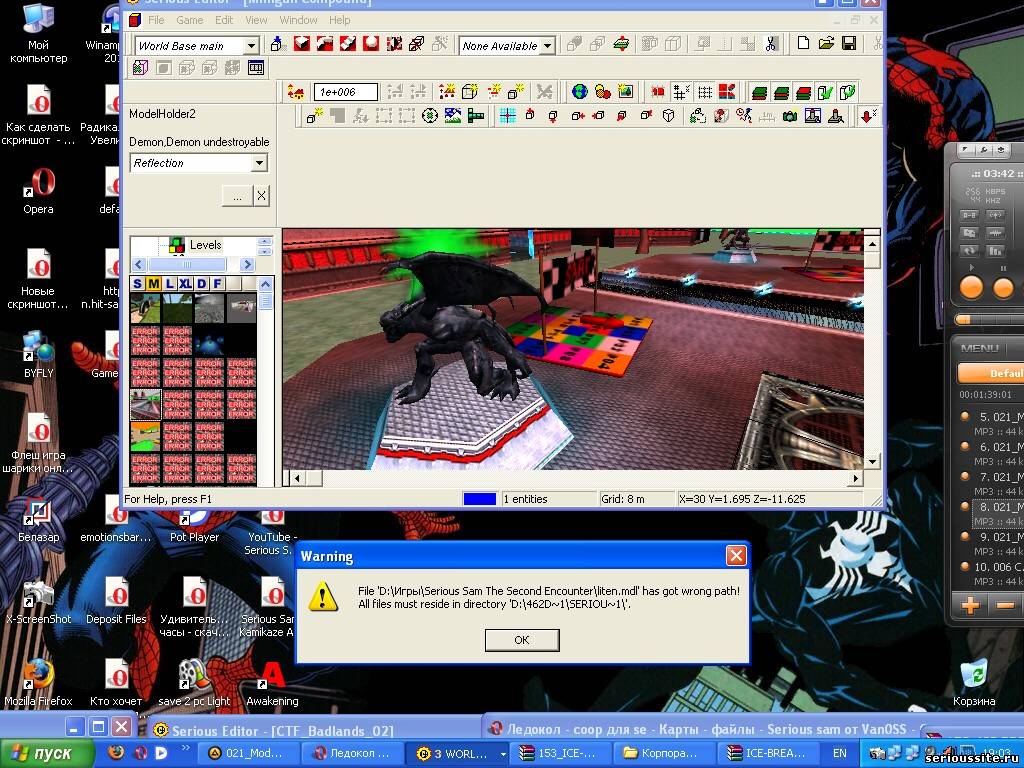The height and width of the screenshot is (768, 1024).
Task: Open the World Base main dropdown
Action: pyautogui.click(x=251, y=46)
